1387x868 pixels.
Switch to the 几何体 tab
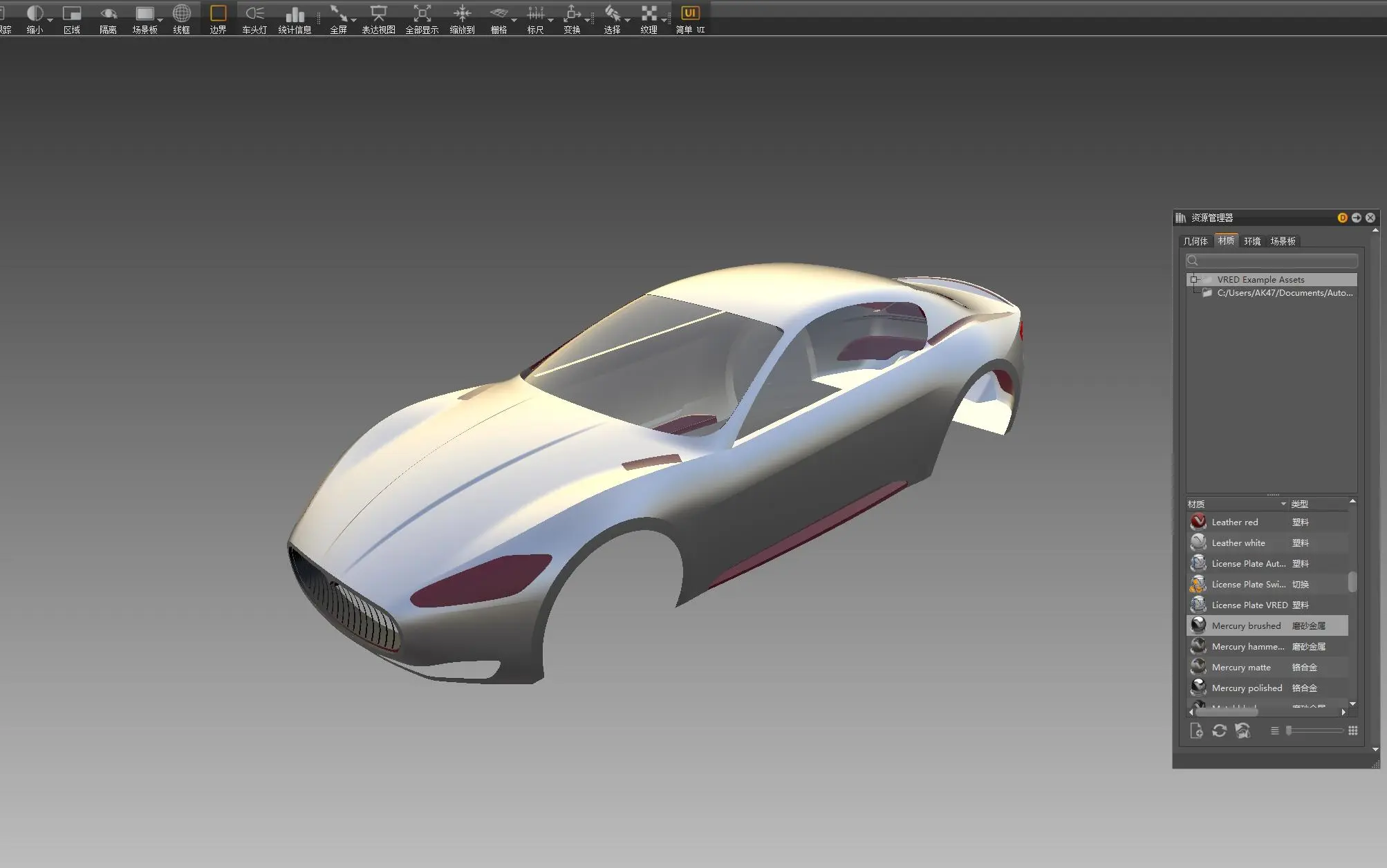click(x=1198, y=240)
